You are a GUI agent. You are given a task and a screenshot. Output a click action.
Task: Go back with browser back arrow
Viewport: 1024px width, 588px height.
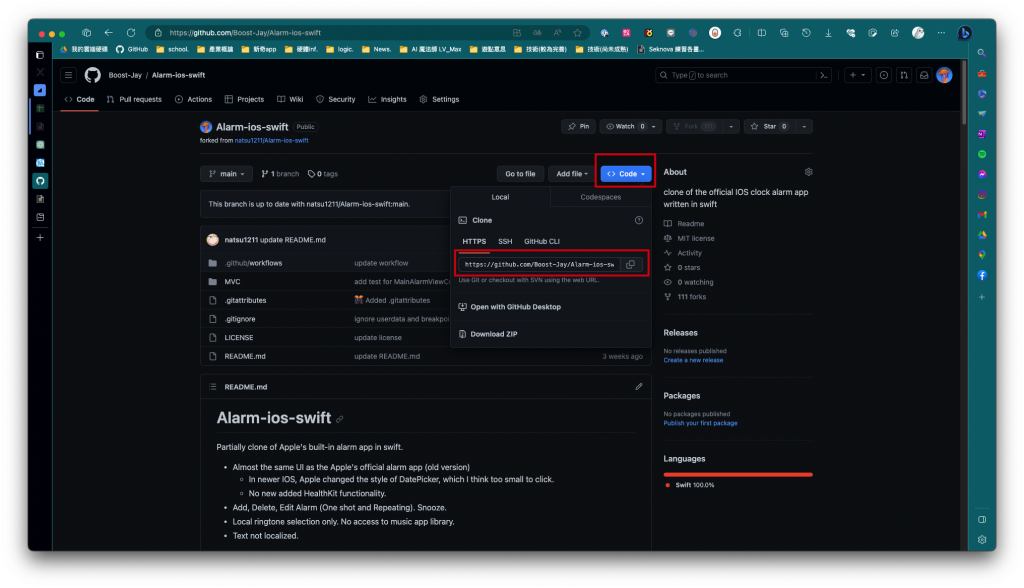tap(108, 33)
